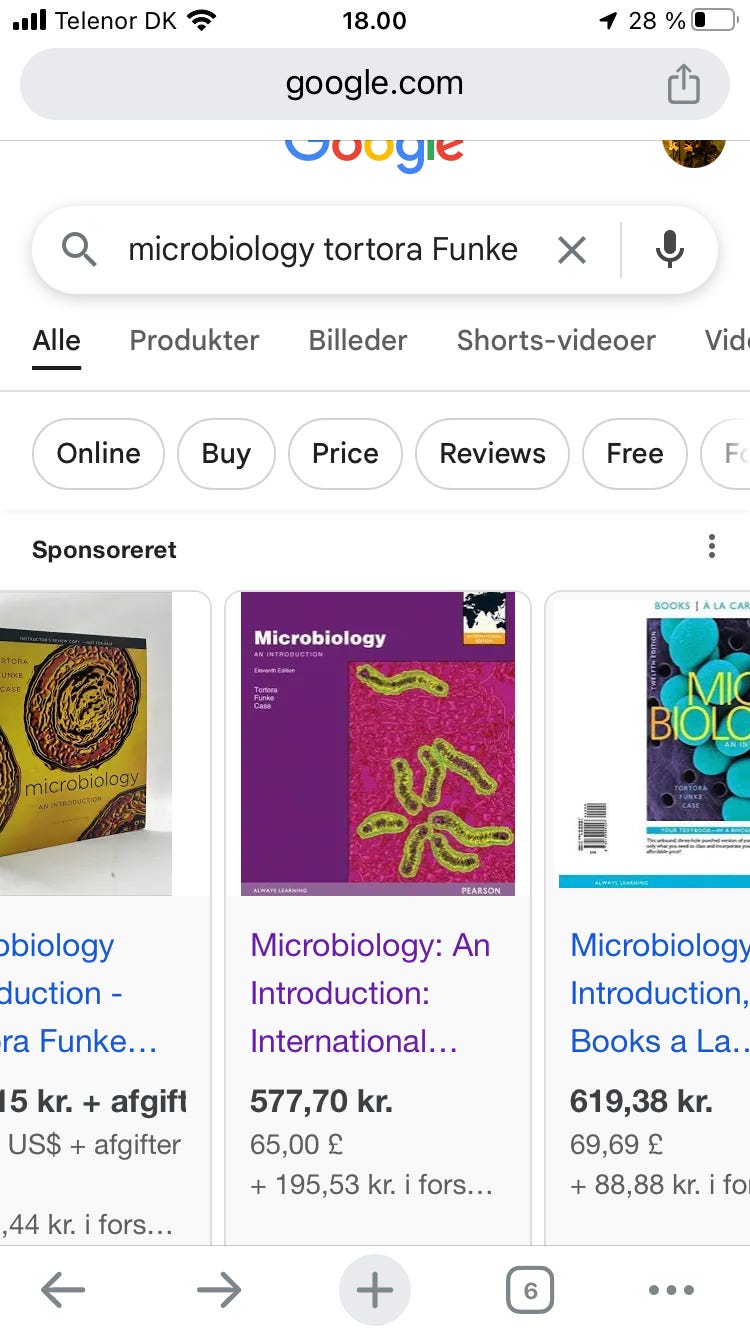Viewport: 750px width, 1334px height.
Task: Enable the Online search filter chip
Action: click(98, 453)
